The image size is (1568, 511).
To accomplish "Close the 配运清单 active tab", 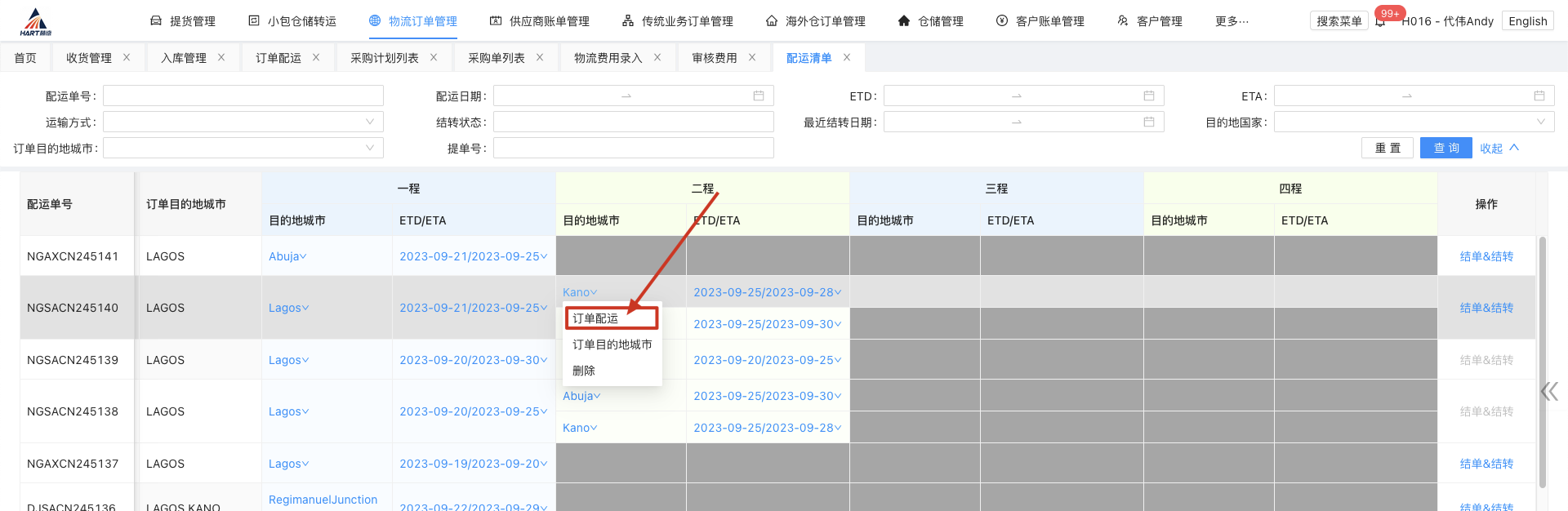I will pos(847,58).
